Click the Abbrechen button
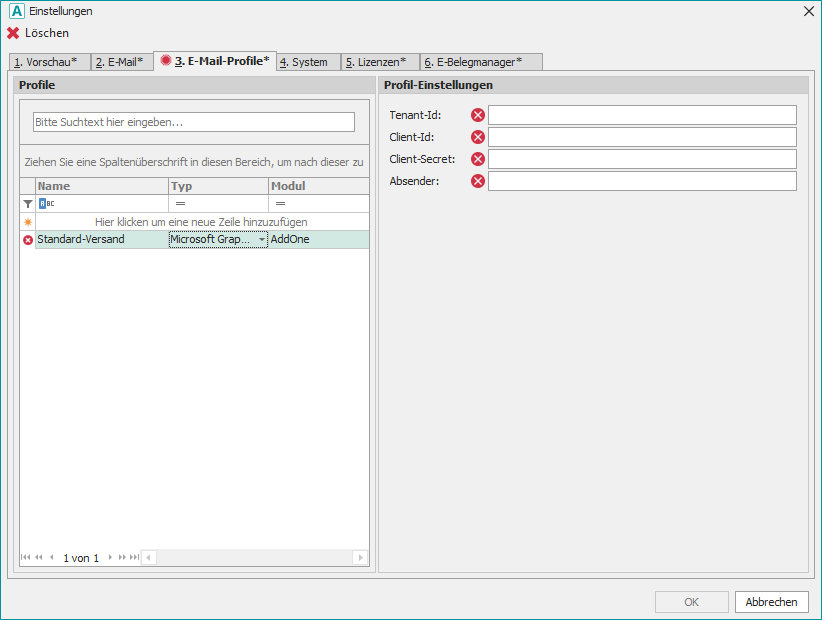Viewport: 822px width, 620px height. pyautogui.click(x=771, y=602)
